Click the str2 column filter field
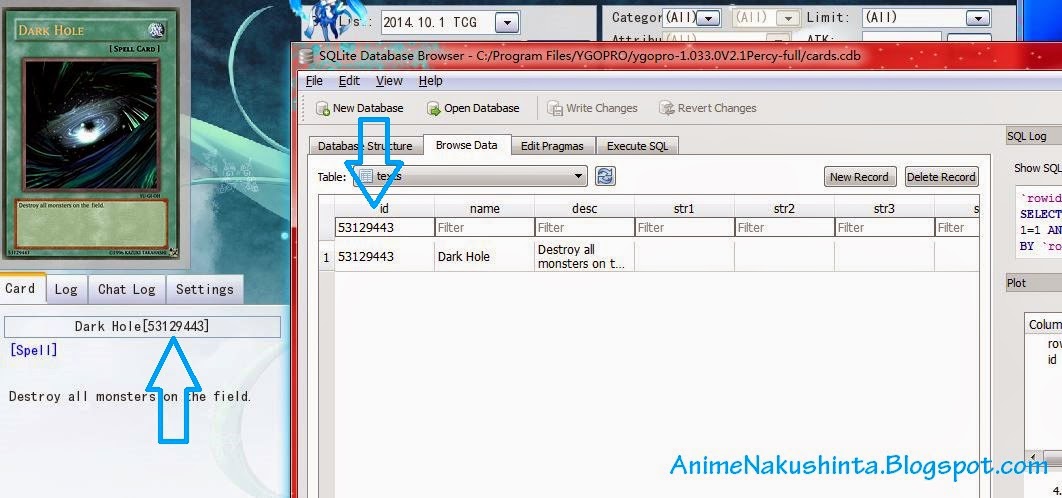The image size is (1062, 498). click(x=784, y=228)
